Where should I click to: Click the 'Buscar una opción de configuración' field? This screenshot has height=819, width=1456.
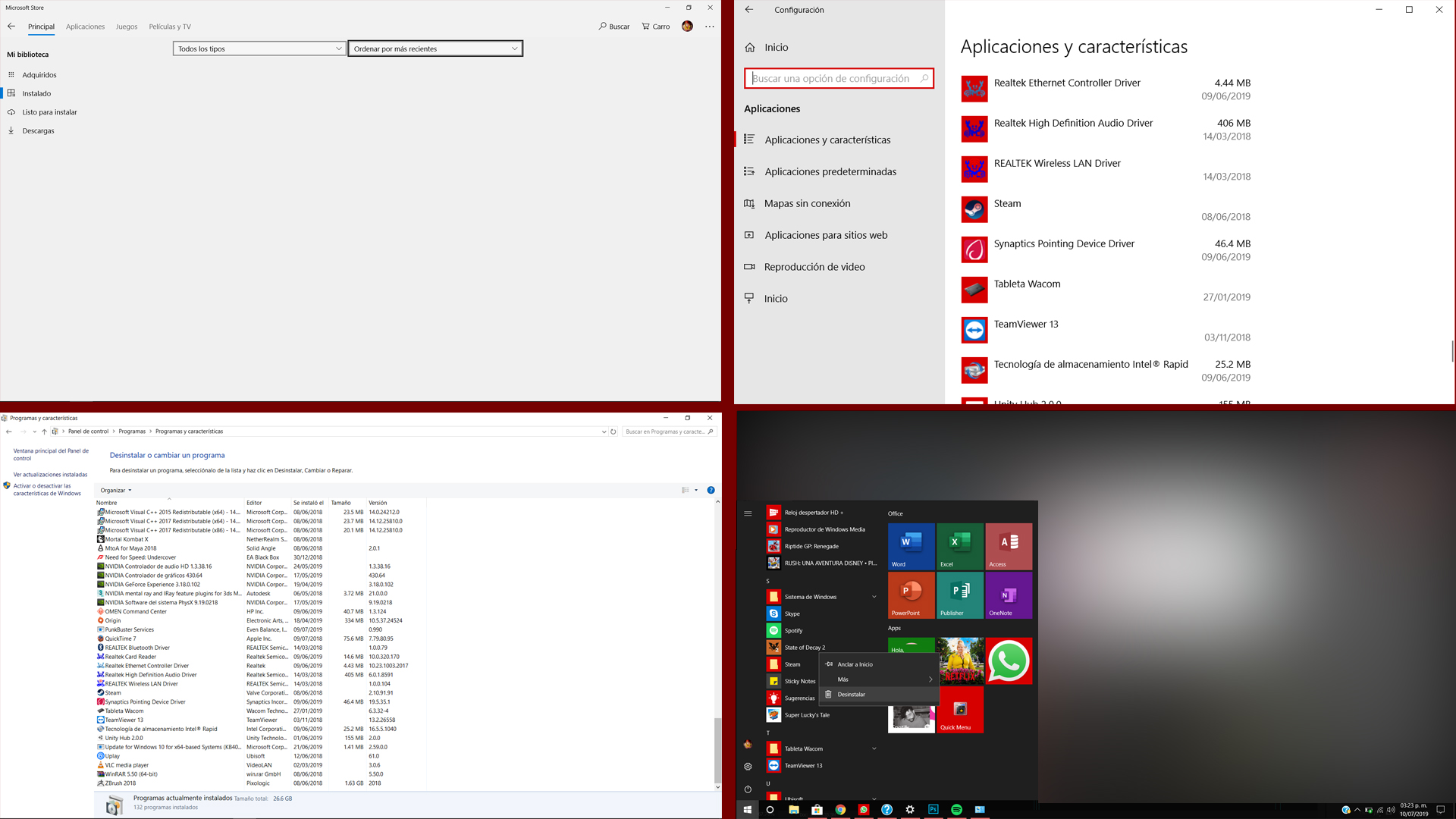[x=834, y=78]
